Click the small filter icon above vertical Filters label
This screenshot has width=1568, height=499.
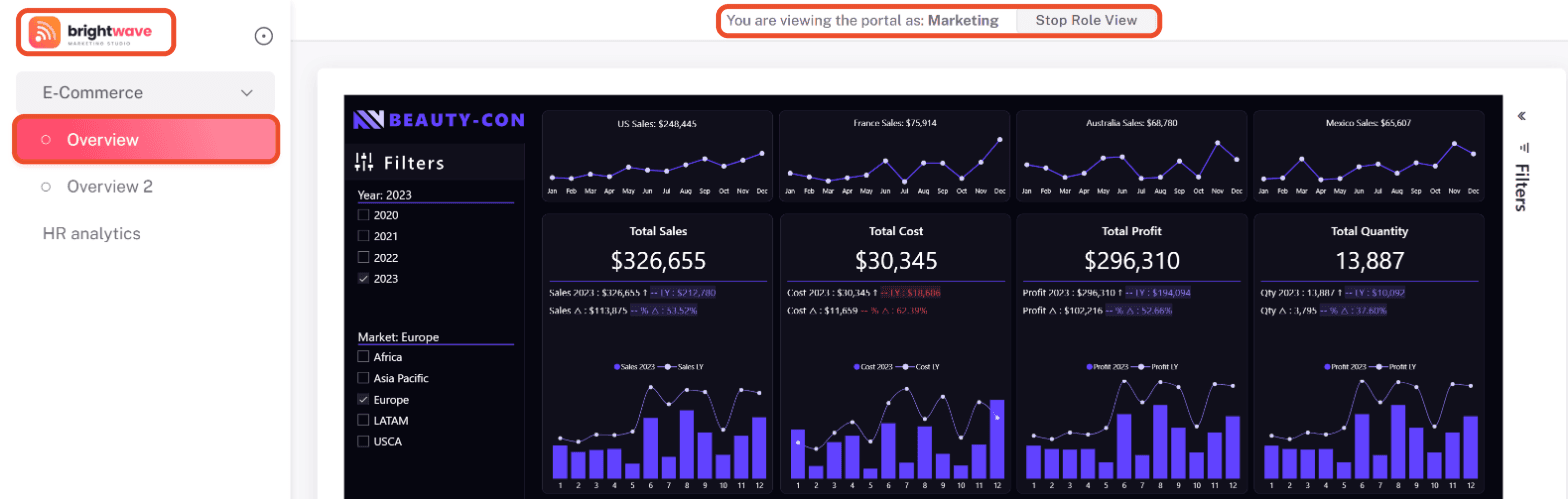click(x=1521, y=147)
